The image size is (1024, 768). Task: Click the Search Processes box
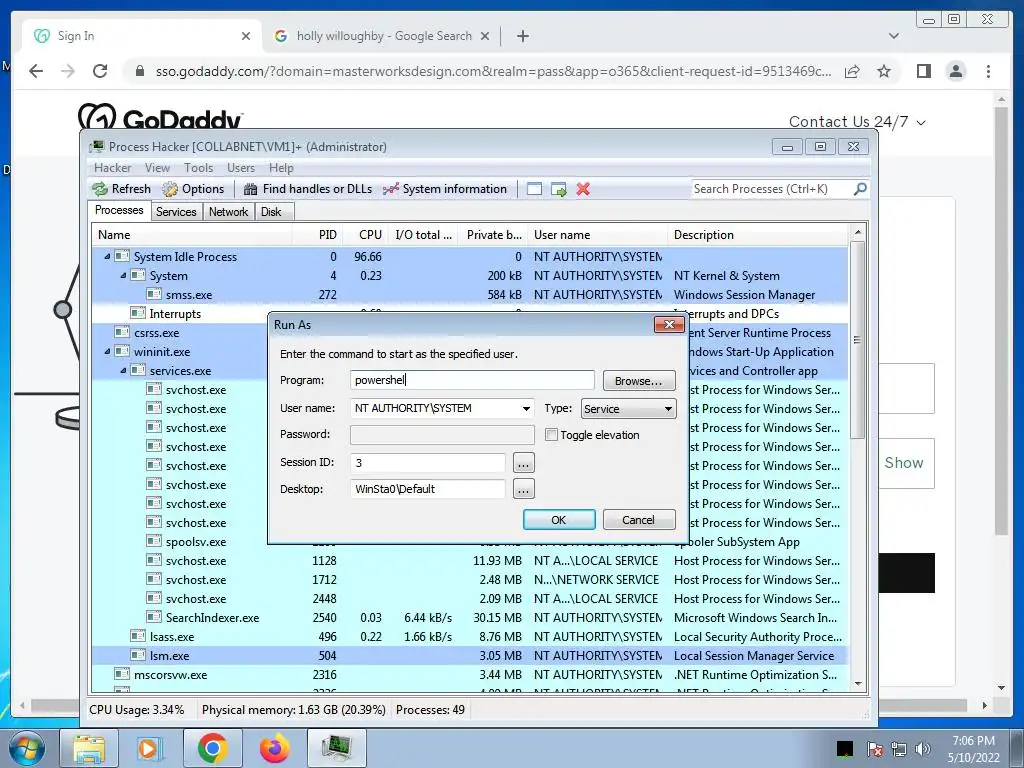tap(771, 189)
